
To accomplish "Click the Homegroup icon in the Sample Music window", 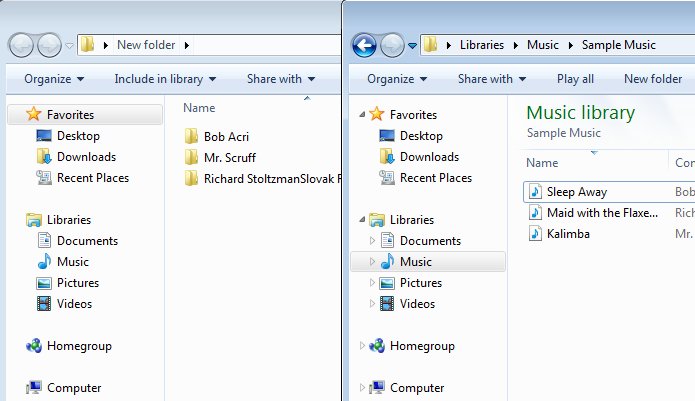I will coord(377,346).
